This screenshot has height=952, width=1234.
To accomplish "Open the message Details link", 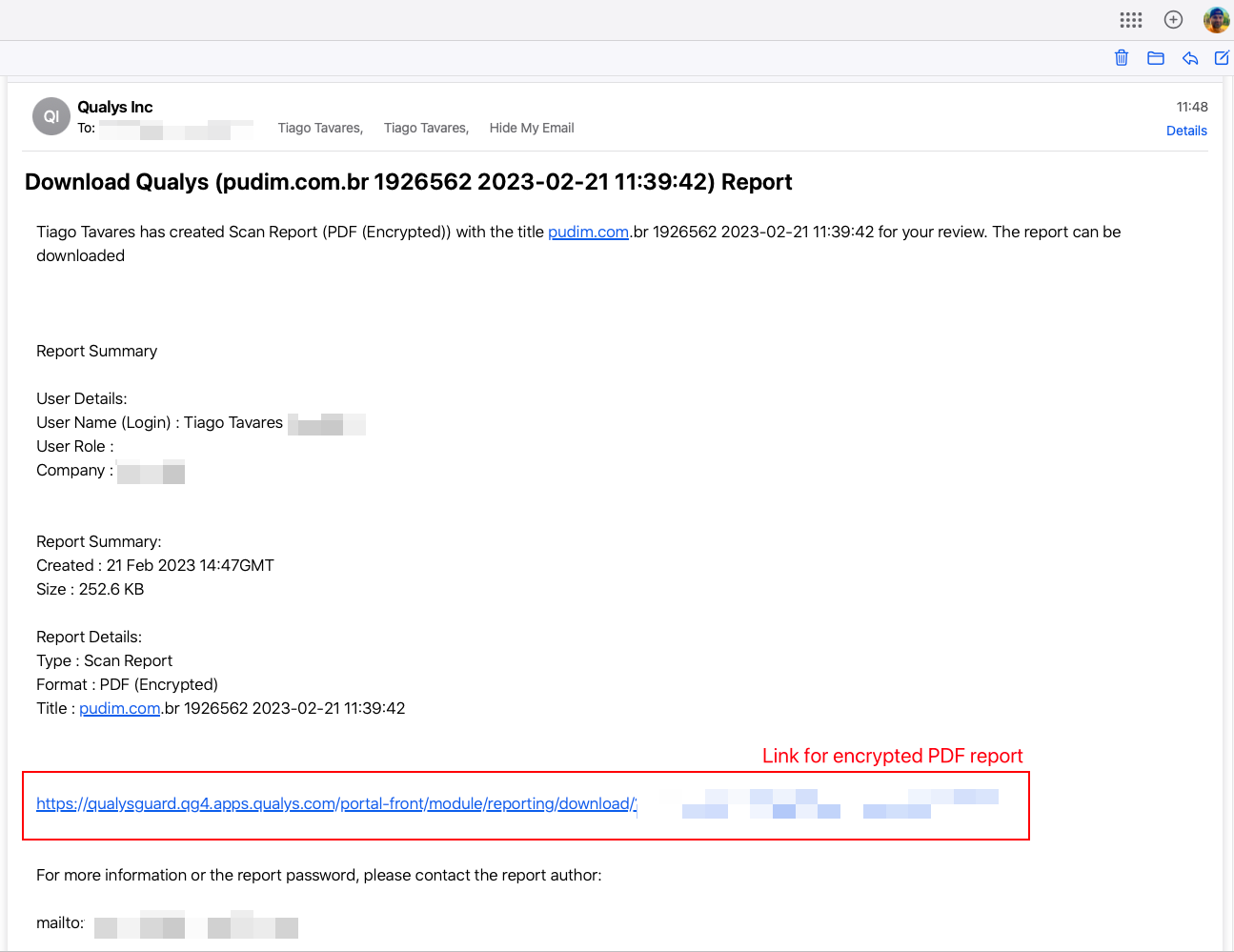I will pos(1186,131).
